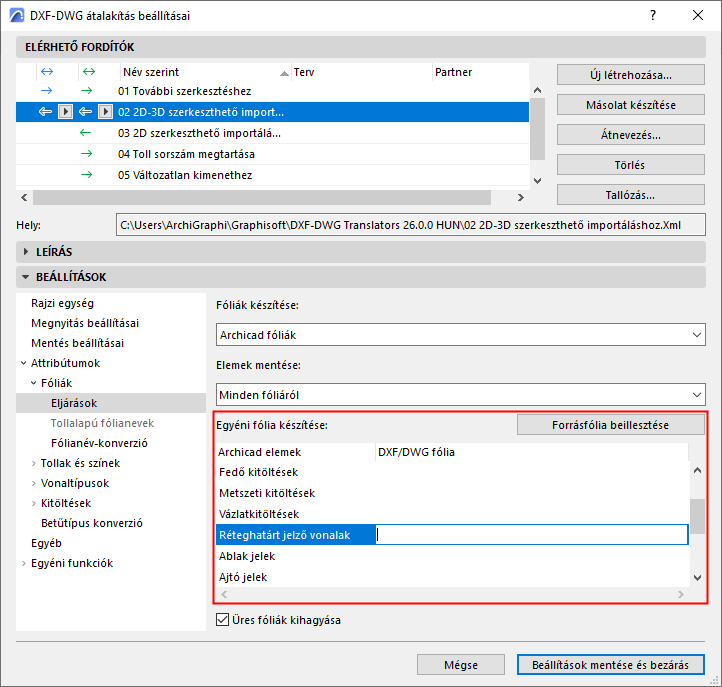Click the Hely path field
The width and height of the screenshot is (722, 687).
tap(411, 225)
